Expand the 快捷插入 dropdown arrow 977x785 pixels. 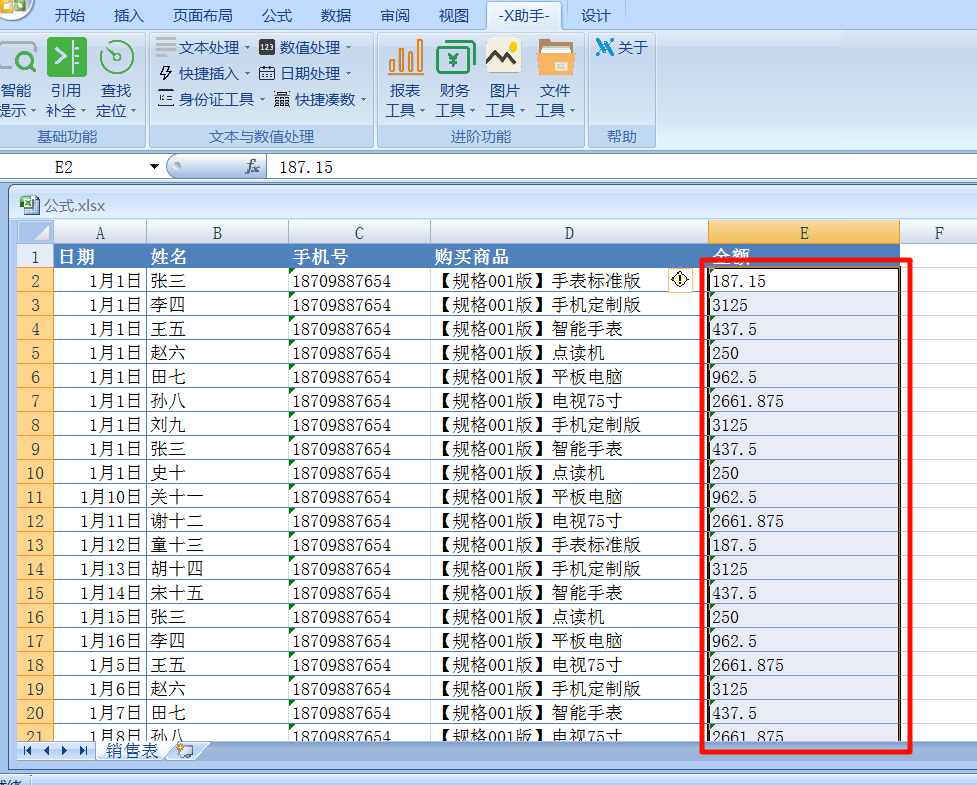247,74
